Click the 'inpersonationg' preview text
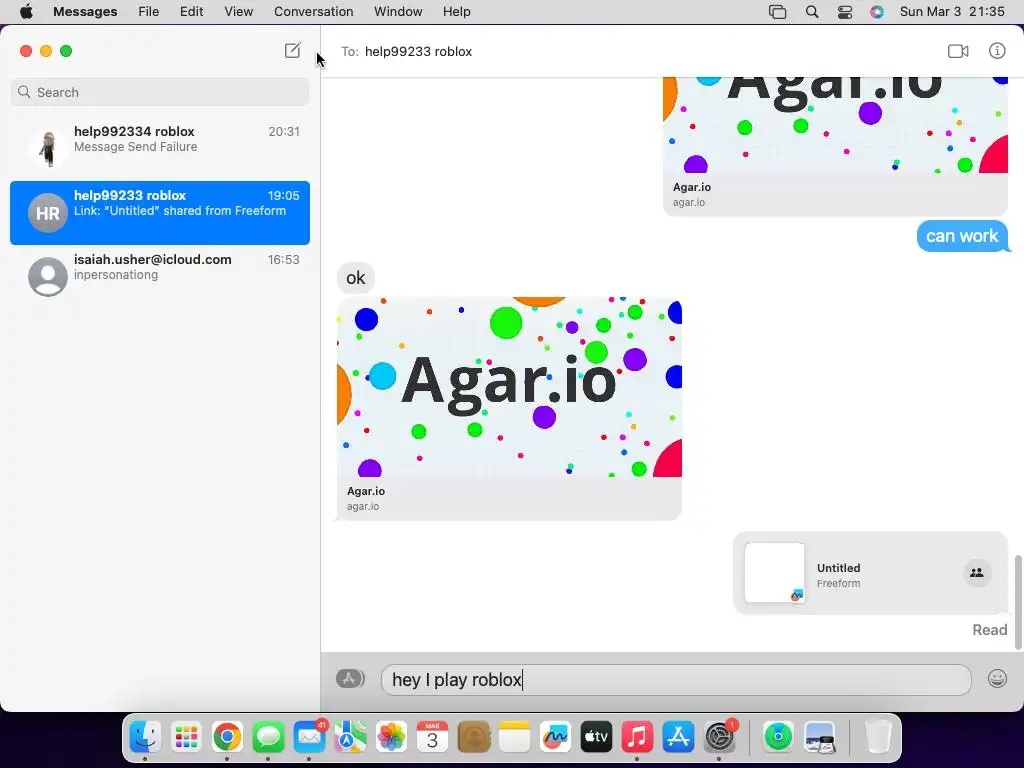The height and width of the screenshot is (768, 1024). point(116,275)
